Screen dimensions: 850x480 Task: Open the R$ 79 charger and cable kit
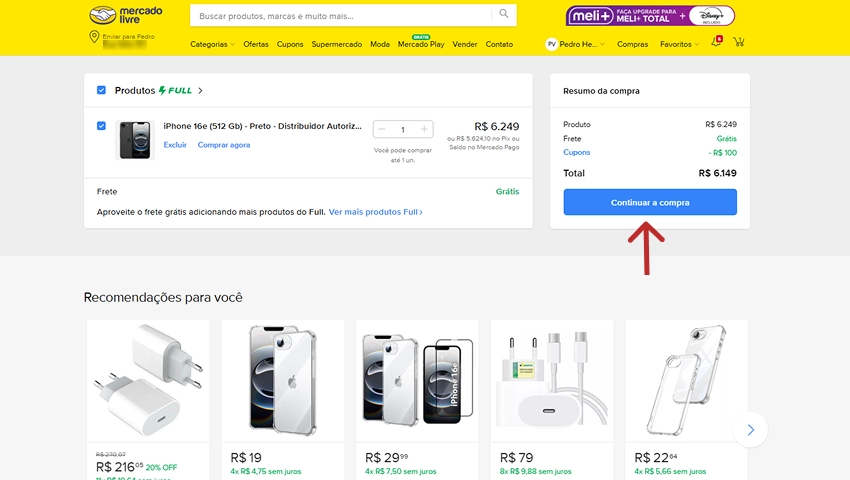[552, 381]
